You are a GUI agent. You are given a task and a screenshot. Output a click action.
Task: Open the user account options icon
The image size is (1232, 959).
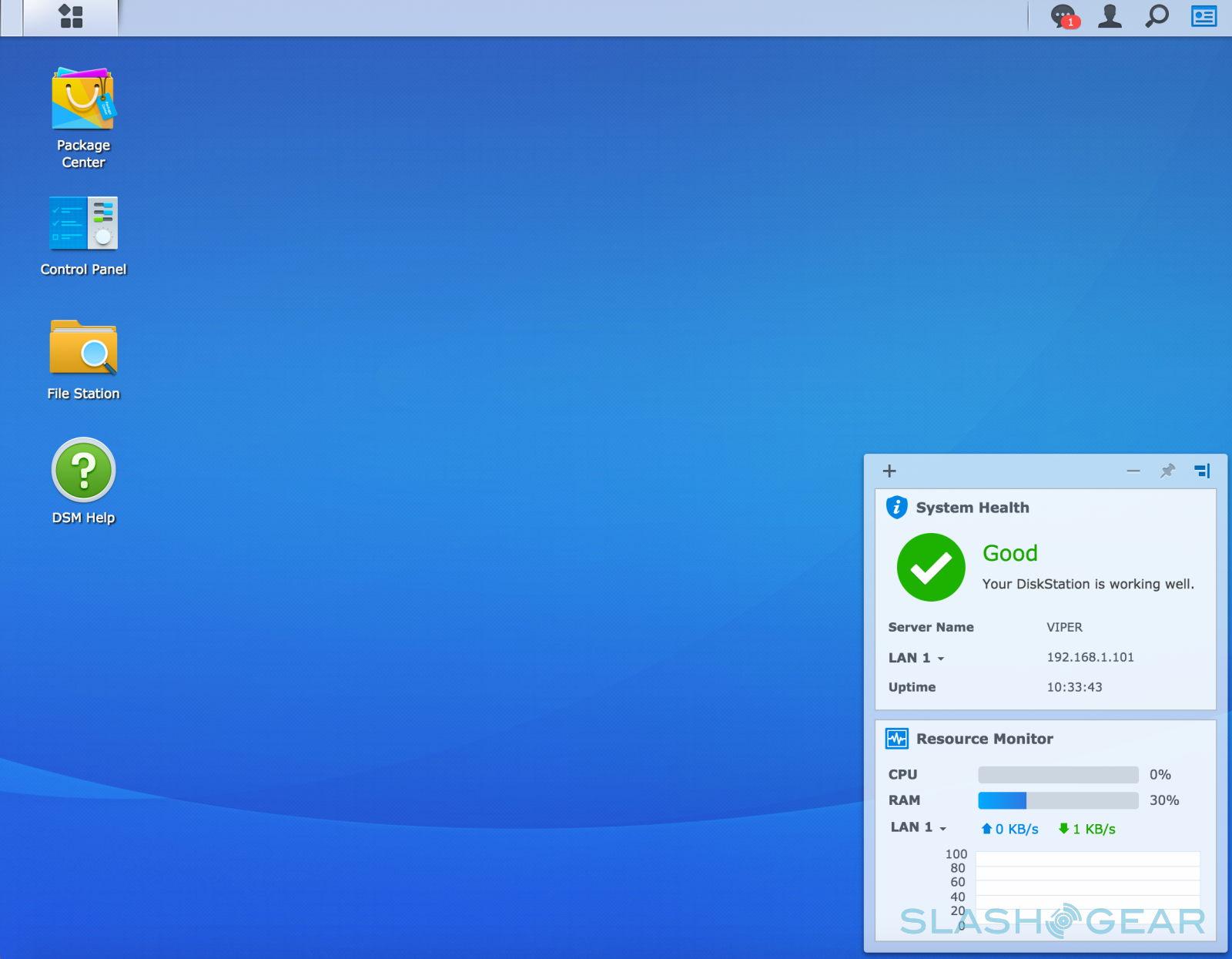1110,16
